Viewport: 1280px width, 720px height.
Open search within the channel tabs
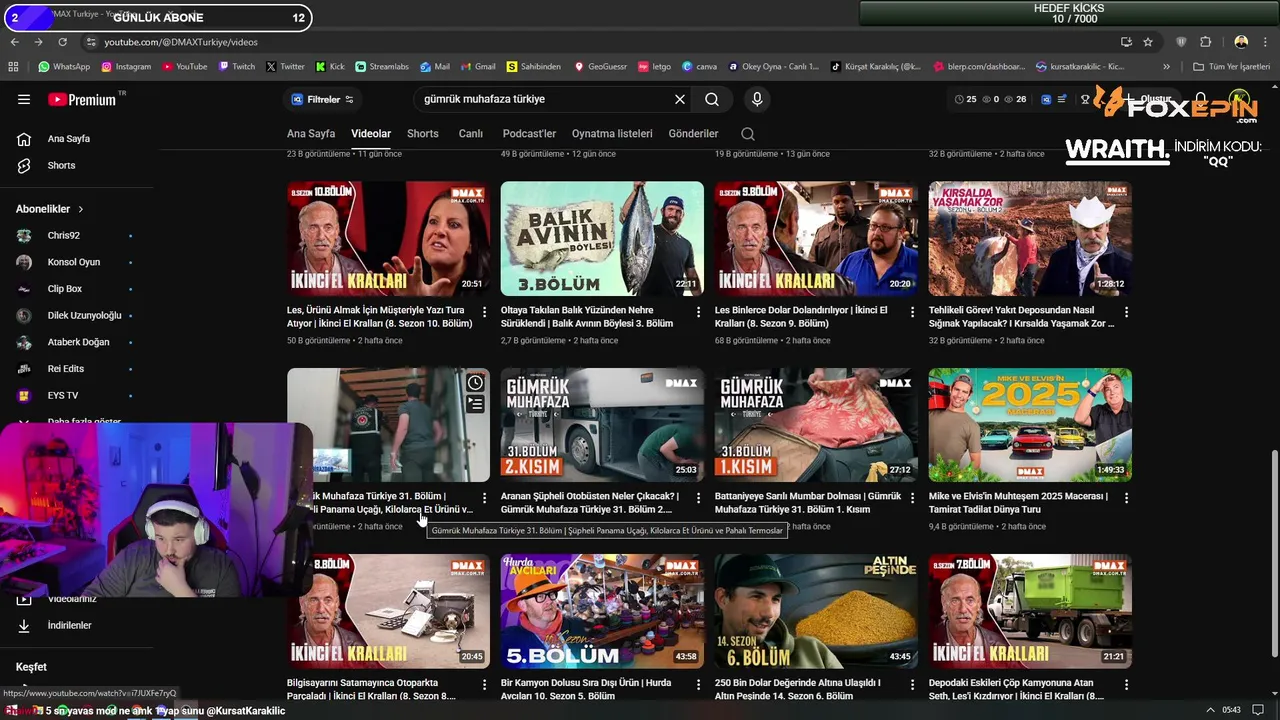(x=748, y=134)
